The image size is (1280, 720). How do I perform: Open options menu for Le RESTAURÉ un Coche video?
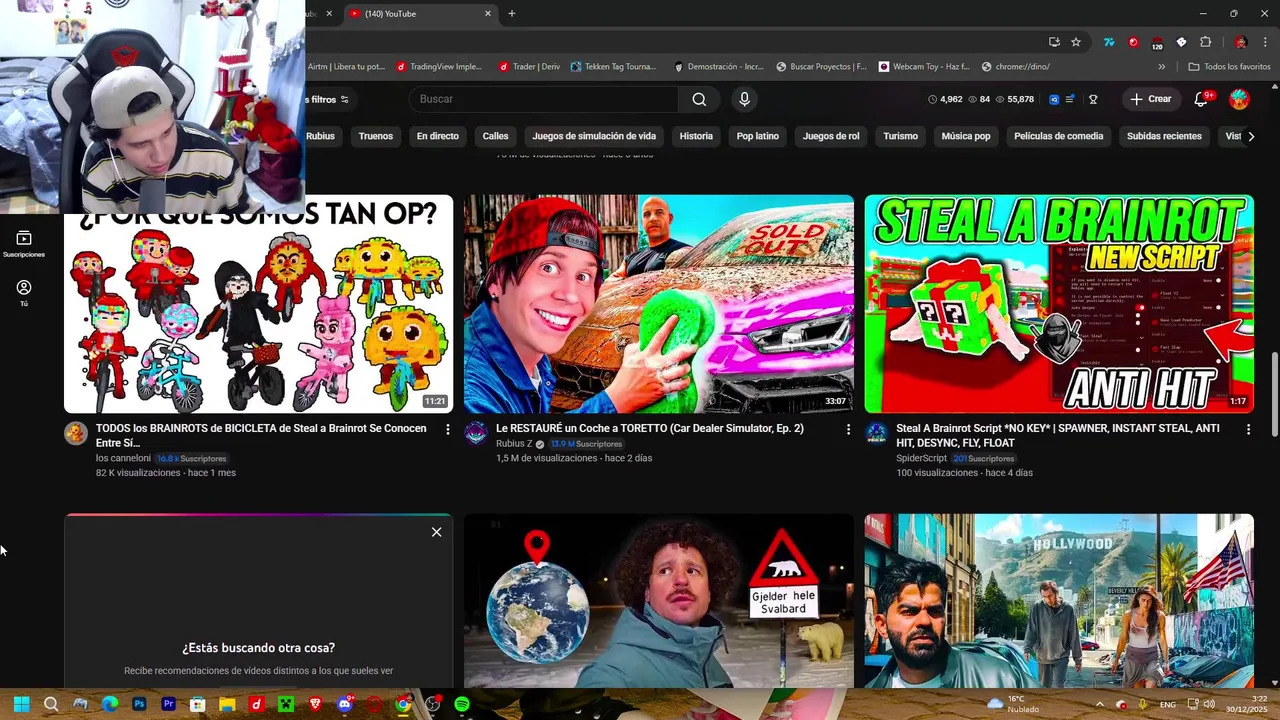(x=848, y=429)
